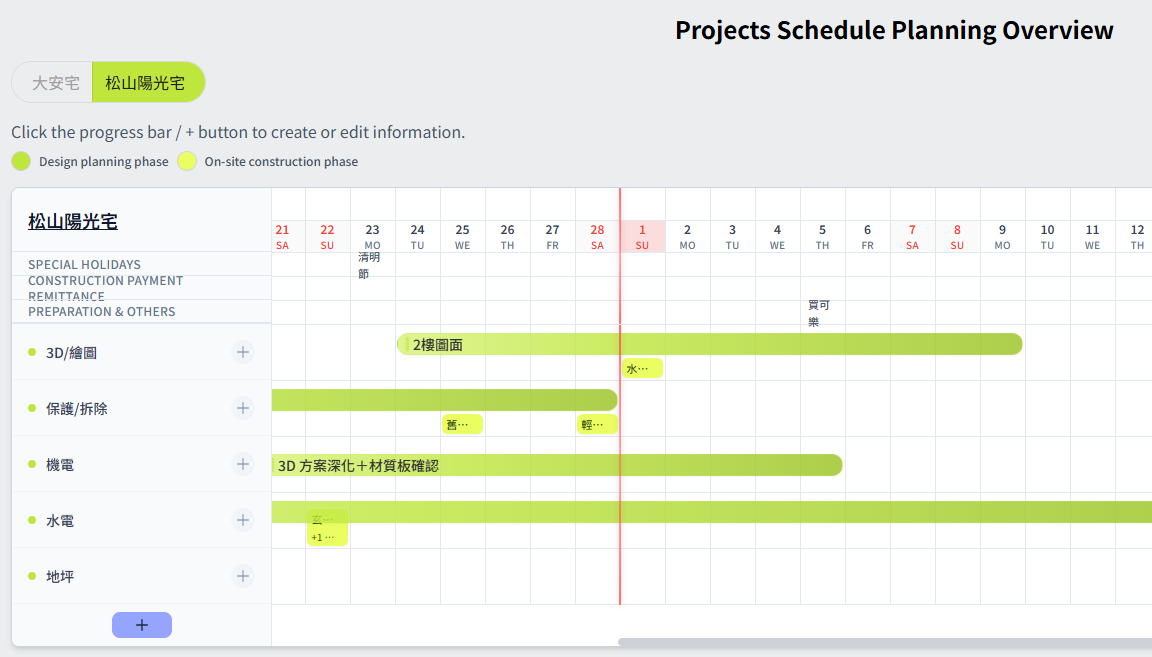Click the plus icon beside 3D/繪圖
The width and height of the screenshot is (1152, 657).
pos(243,352)
